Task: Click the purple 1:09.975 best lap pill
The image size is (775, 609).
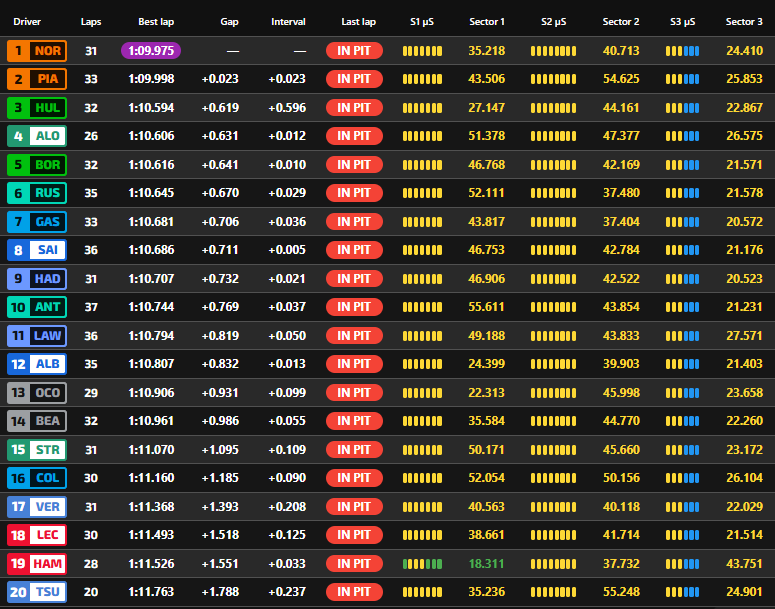Action: (x=151, y=51)
